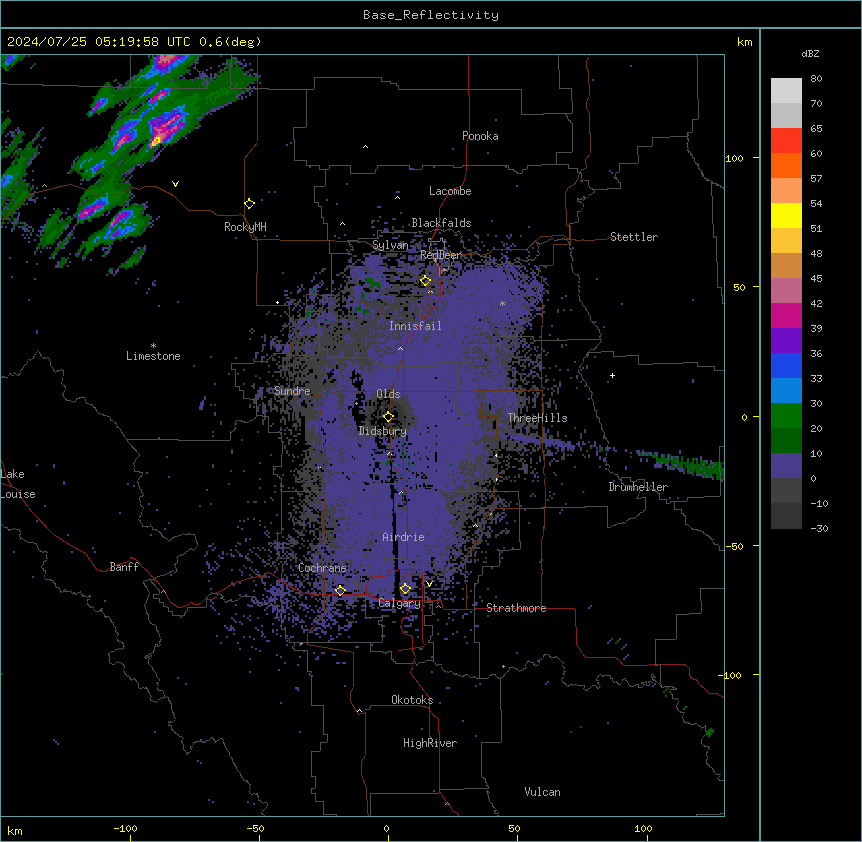Click the Strathmore town label
Image resolution: width=862 pixels, height=842 pixels.
click(x=516, y=608)
